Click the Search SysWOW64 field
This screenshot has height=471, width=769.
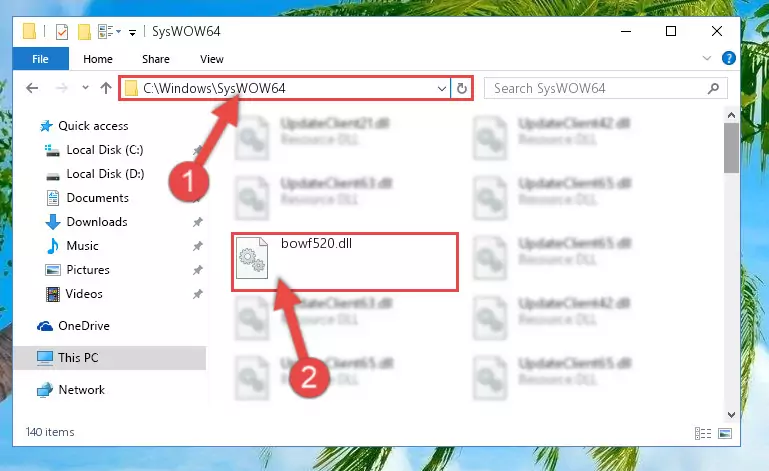605,88
